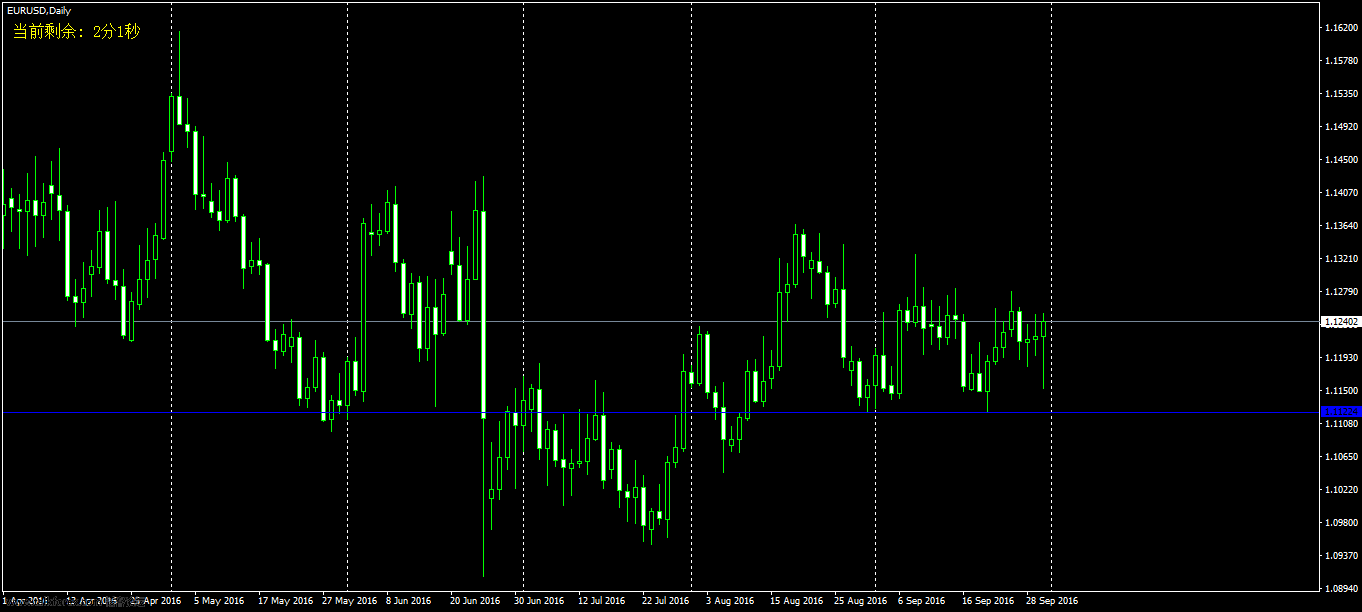Screen dimensions: 1362x612
Task: Click the blue 1.11224 price label
Action: 1341,412
